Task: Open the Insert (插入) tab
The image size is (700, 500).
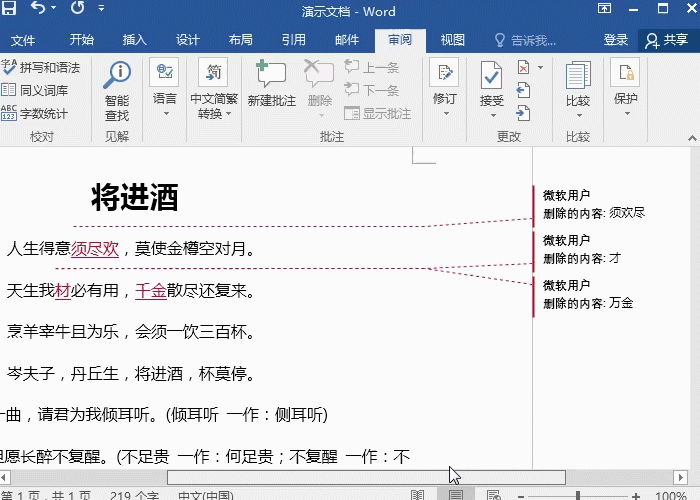Action: [x=134, y=40]
